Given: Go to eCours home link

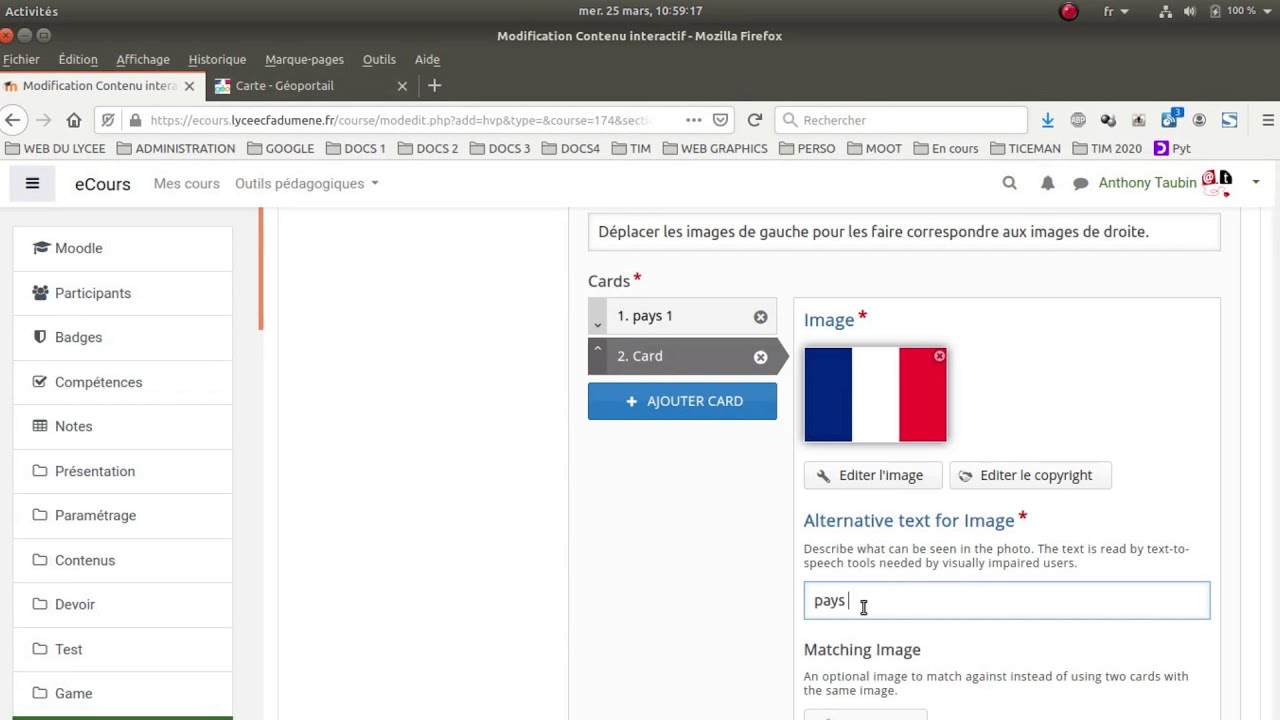Looking at the screenshot, I should [x=102, y=184].
